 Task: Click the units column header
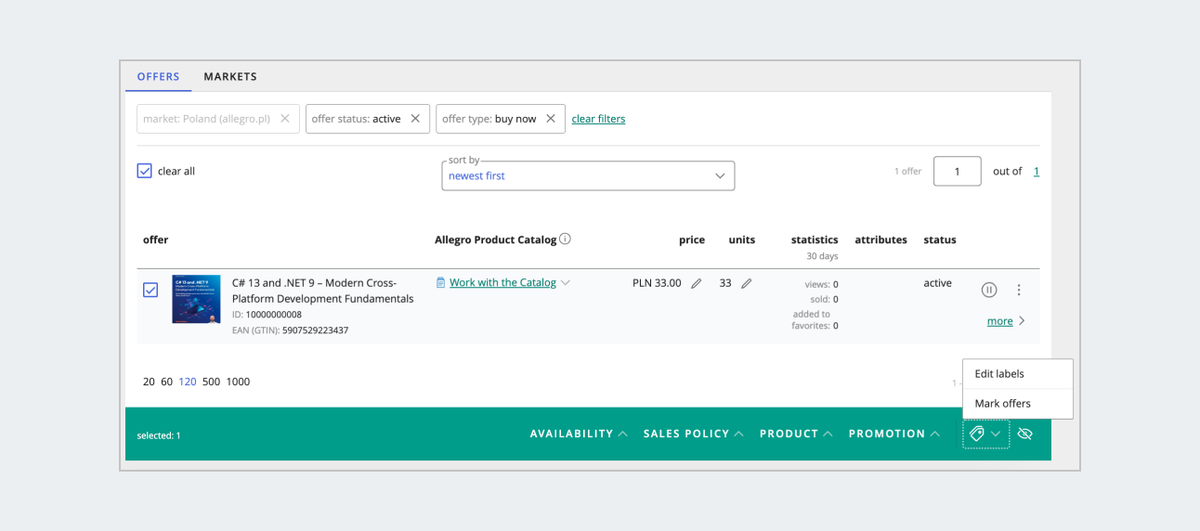coord(742,240)
